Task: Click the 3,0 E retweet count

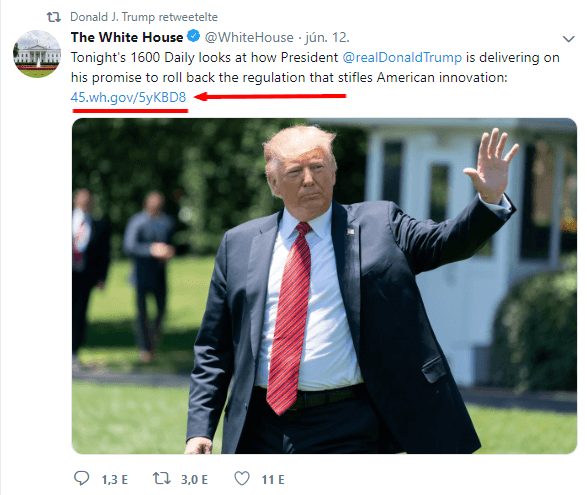Action: (x=194, y=480)
